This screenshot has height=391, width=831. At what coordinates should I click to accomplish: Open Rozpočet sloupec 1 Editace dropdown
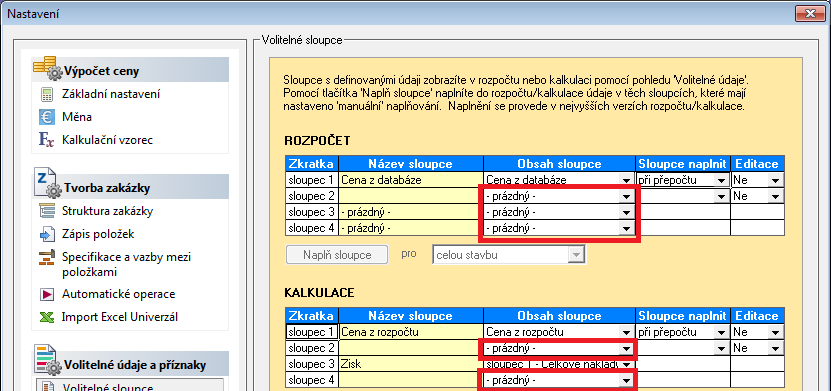click(776, 181)
